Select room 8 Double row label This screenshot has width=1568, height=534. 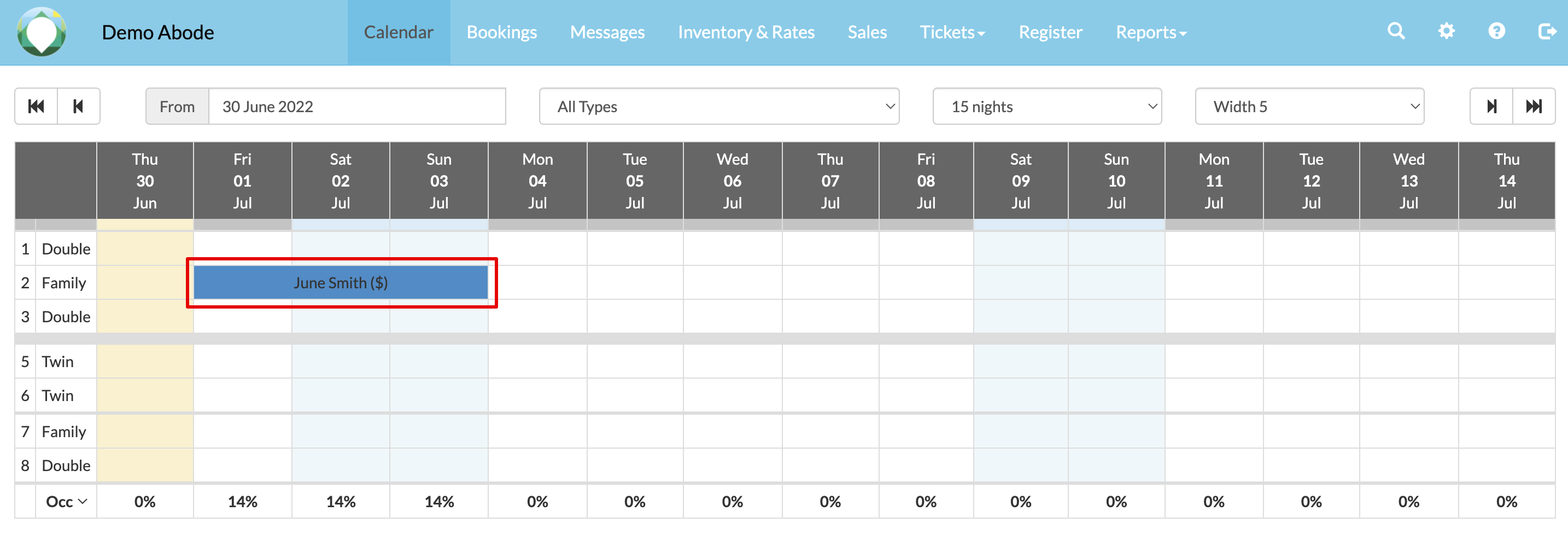[66, 466]
